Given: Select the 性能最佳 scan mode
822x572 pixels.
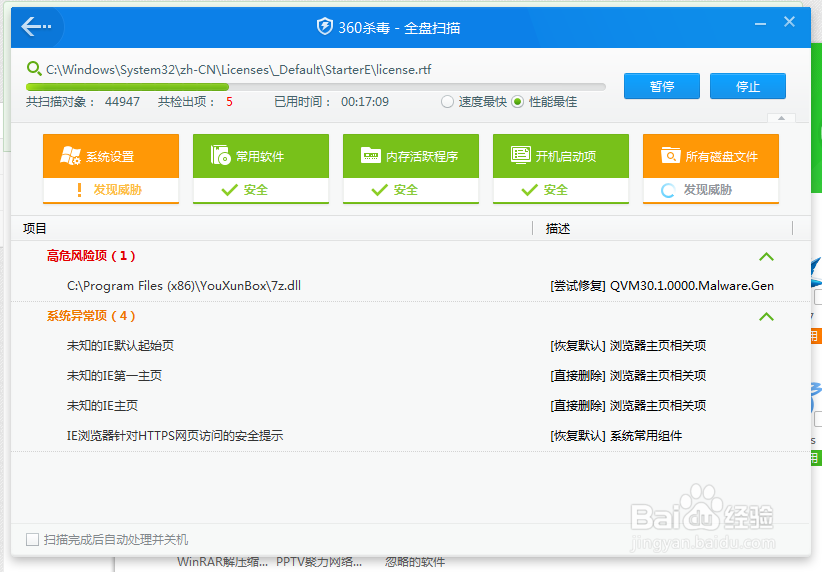Looking at the screenshot, I should coord(517,102).
